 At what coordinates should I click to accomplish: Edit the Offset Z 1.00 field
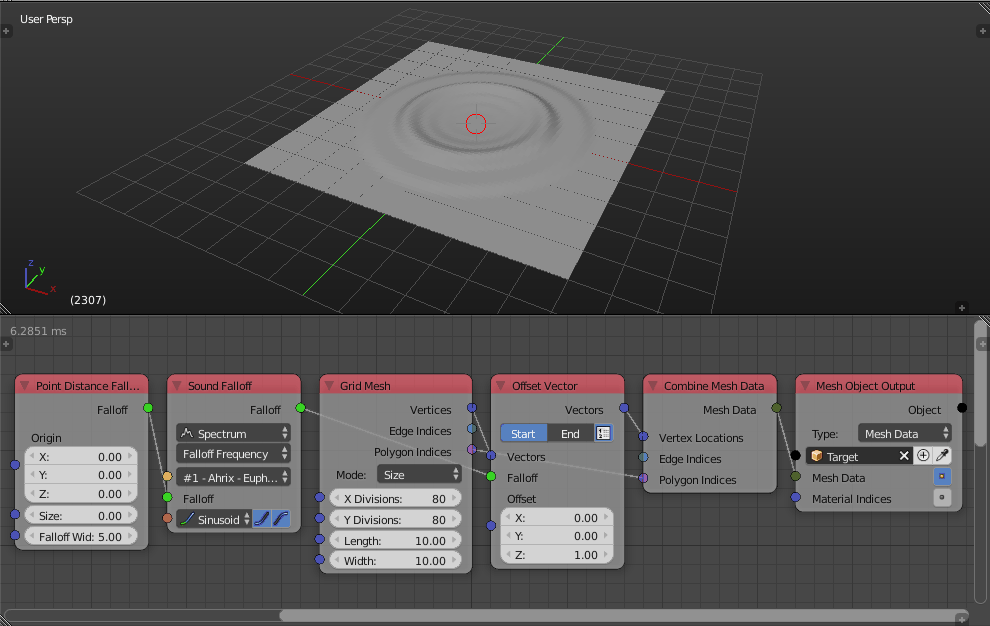(x=558, y=555)
